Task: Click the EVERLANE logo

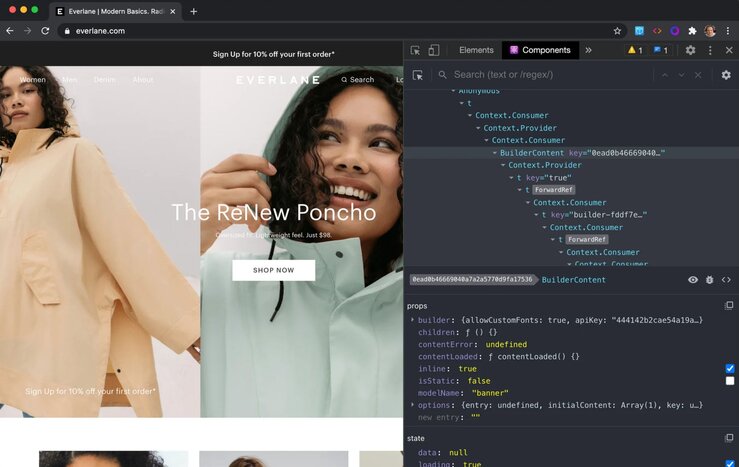Action: [x=278, y=80]
